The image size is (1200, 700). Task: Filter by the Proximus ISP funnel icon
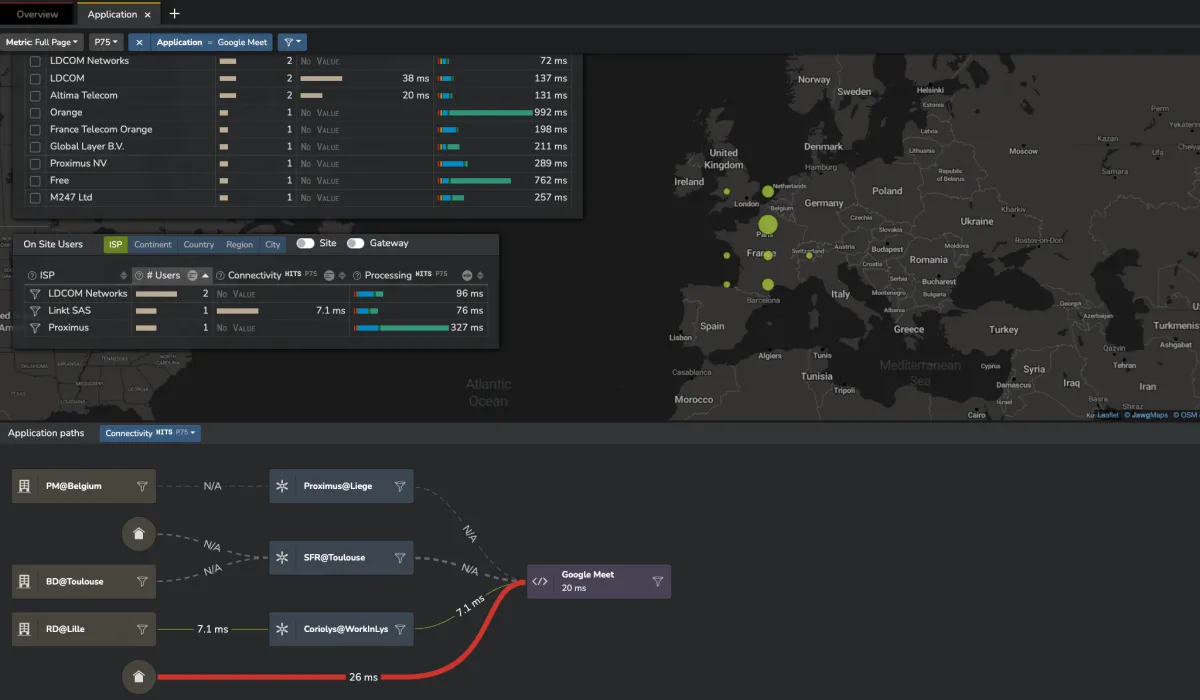tap(35, 328)
